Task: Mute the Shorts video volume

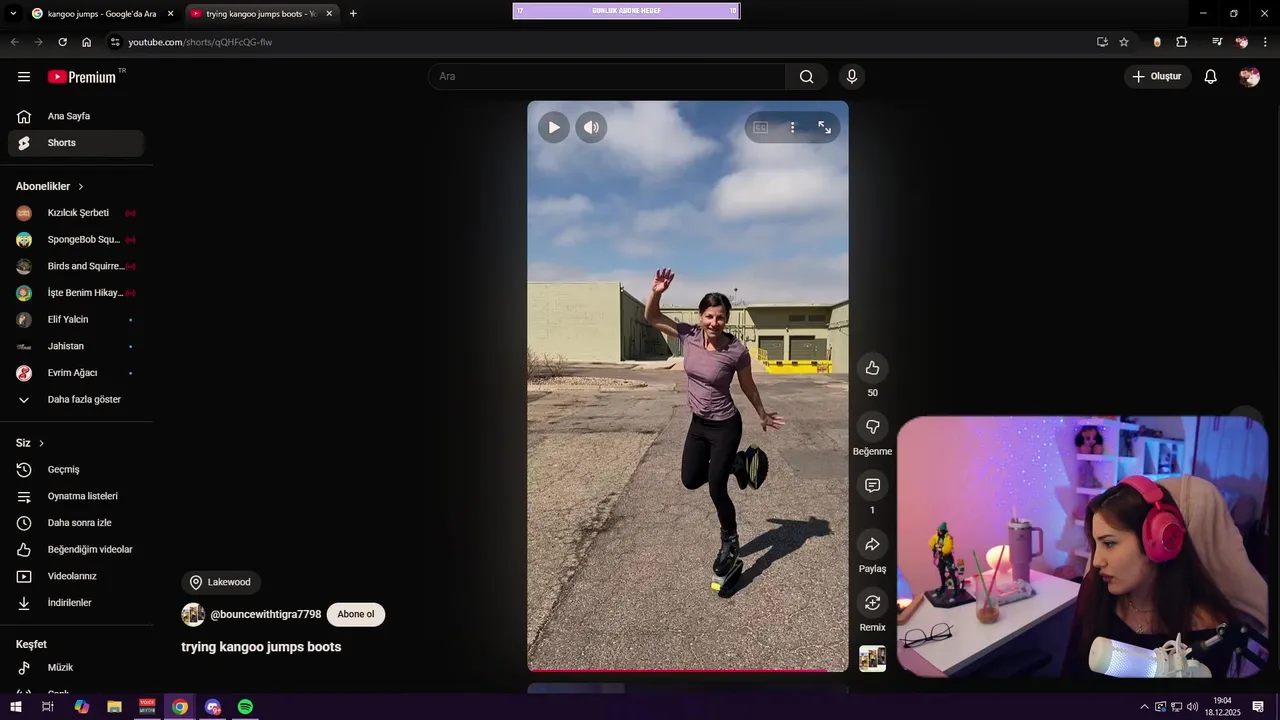Action: [591, 127]
